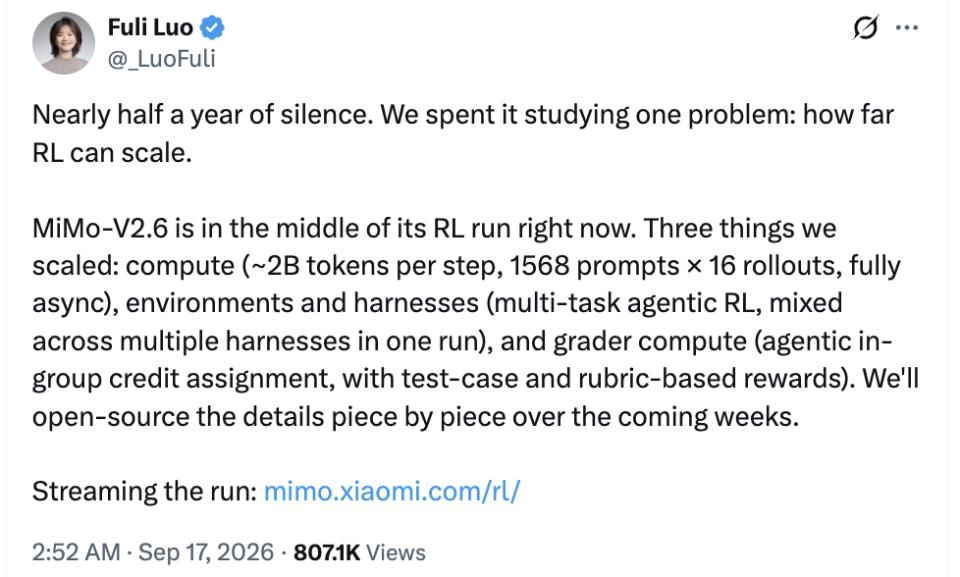The height and width of the screenshot is (577, 960).
Task: Click the word Views
Action: (396, 552)
